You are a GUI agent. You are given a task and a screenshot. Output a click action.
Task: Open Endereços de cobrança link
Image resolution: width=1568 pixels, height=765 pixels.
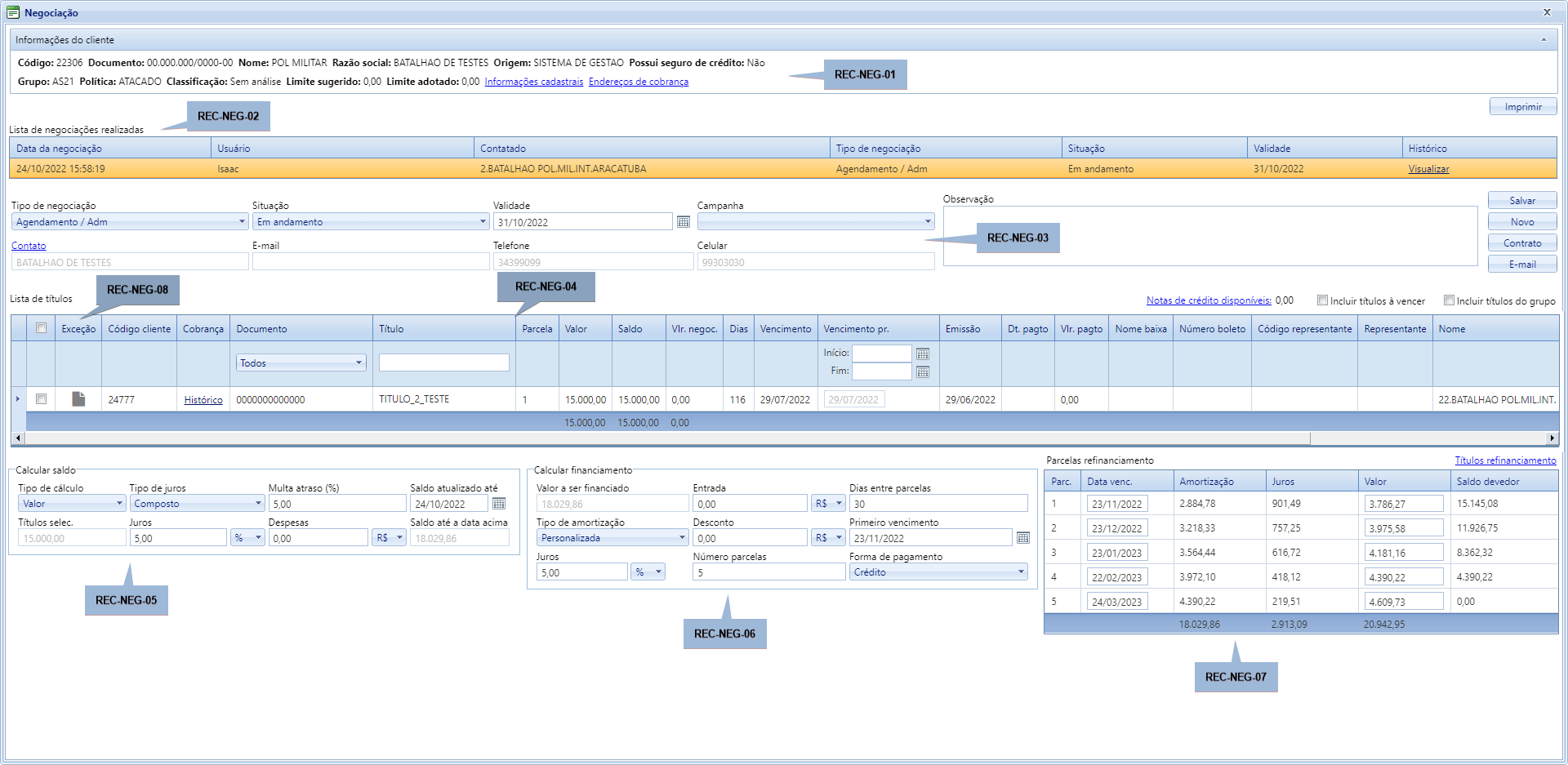click(x=639, y=82)
